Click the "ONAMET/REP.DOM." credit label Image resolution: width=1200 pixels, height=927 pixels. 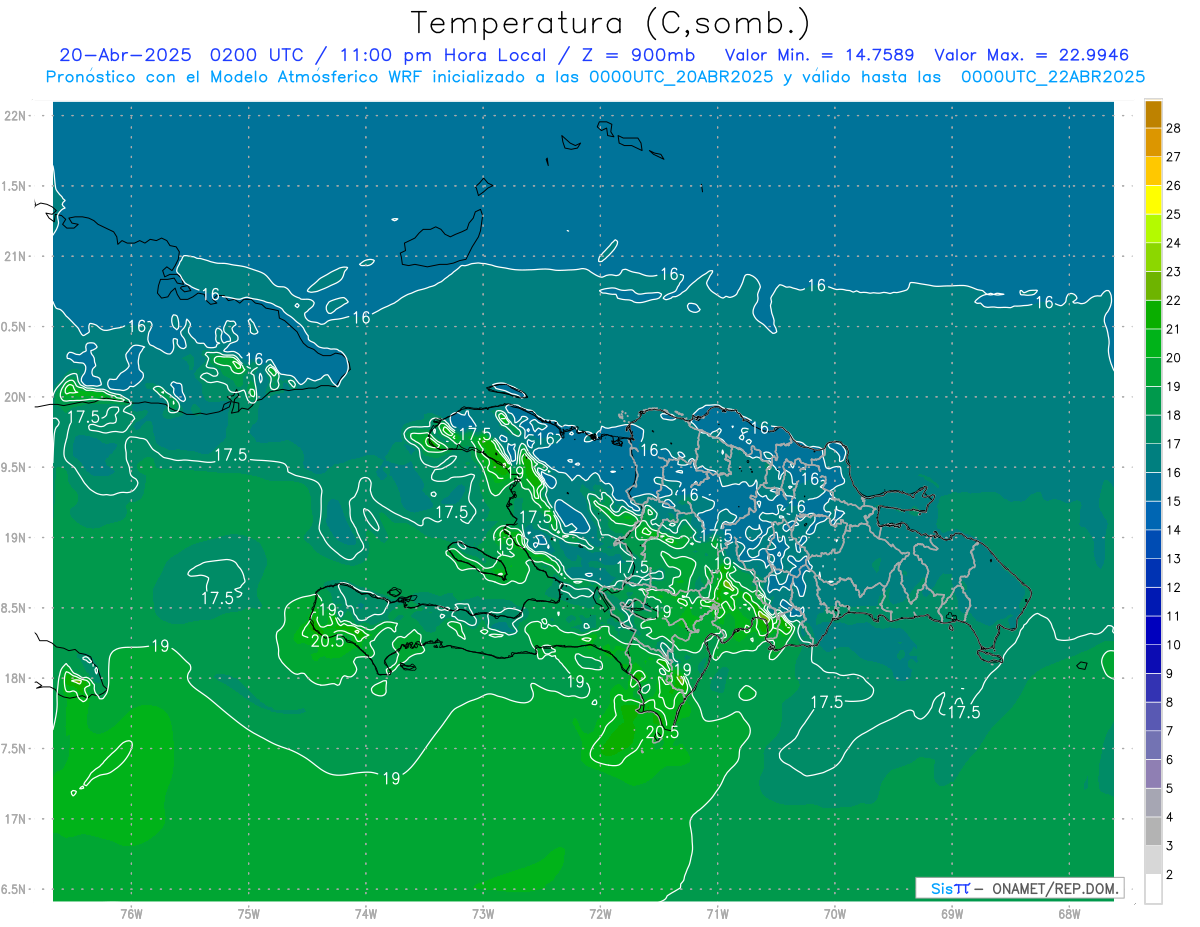(1055, 888)
